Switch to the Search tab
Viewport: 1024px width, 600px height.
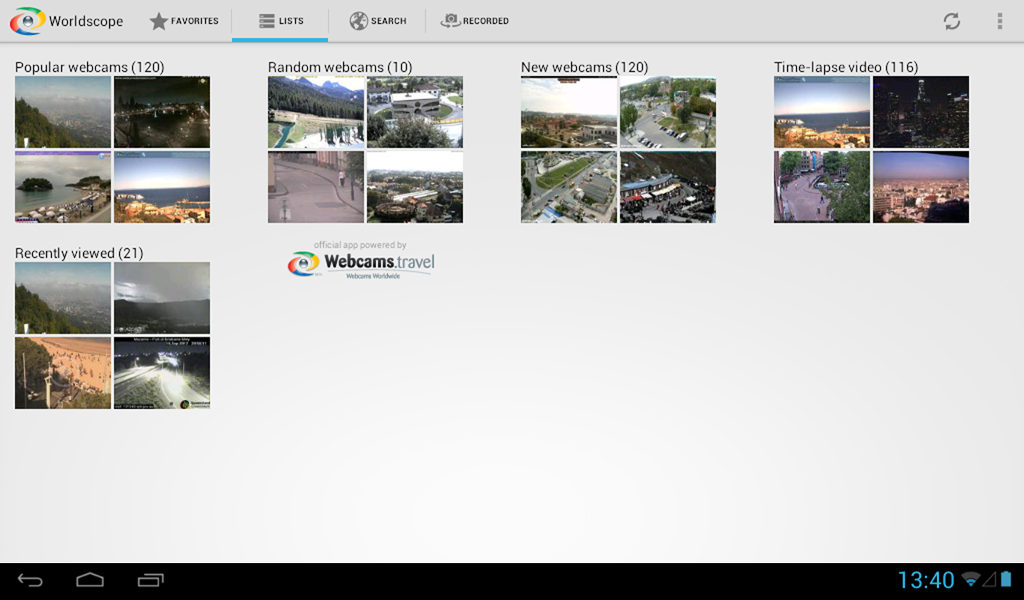coord(377,20)
